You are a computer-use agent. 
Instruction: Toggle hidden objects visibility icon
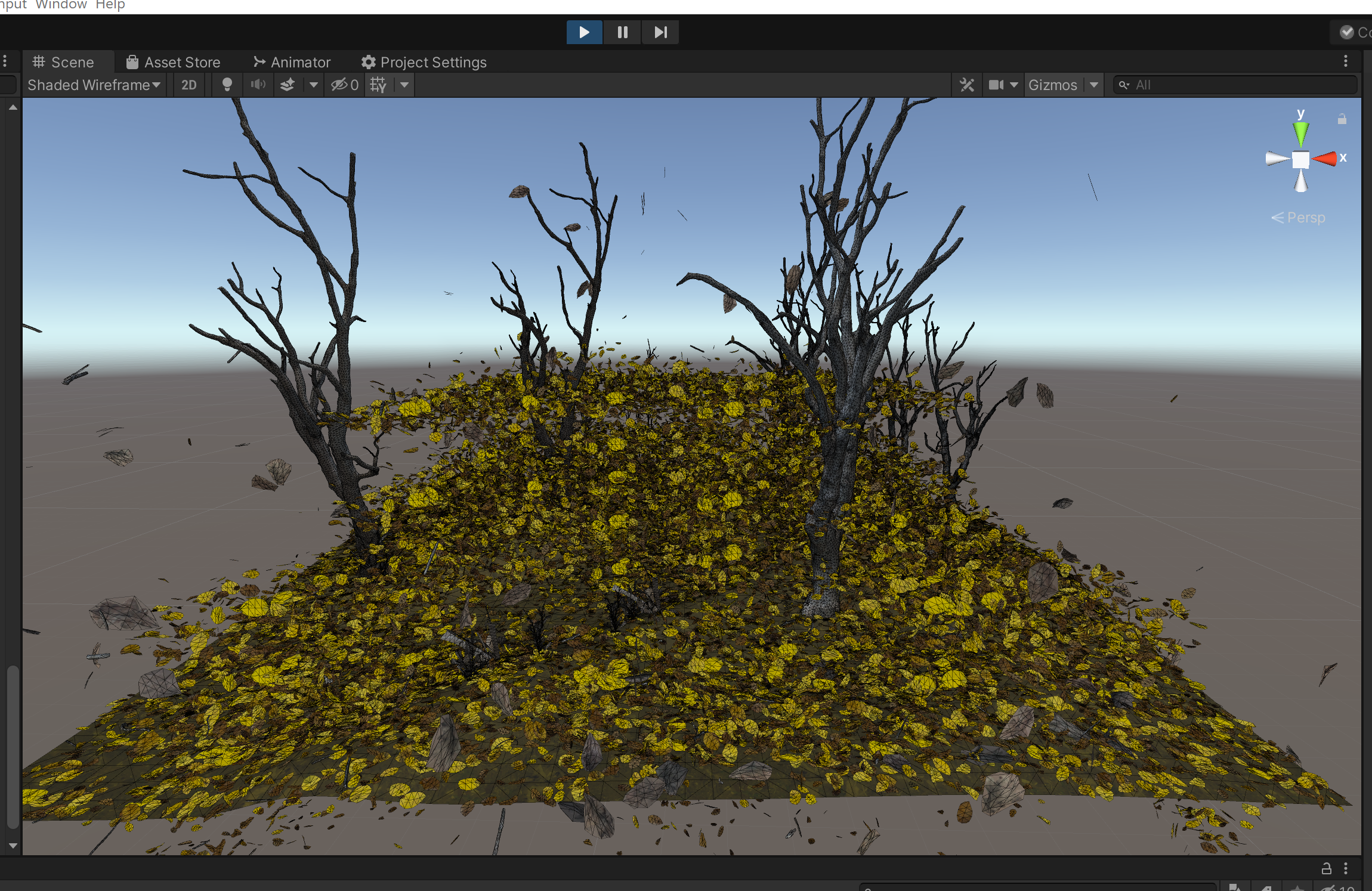(x=344, y=85)
